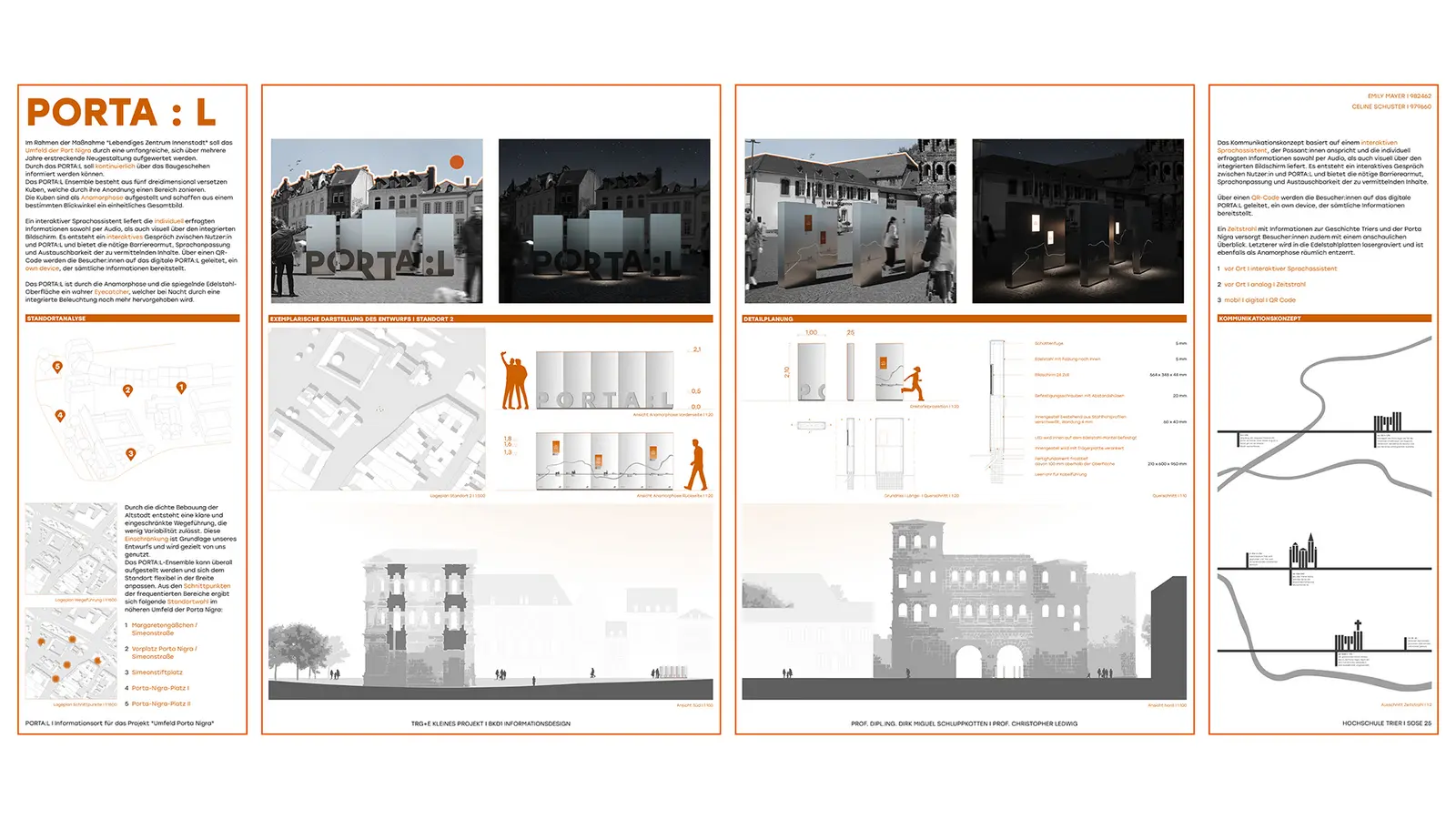Open the DETAILPLANUNG section header
The height and width of the screenshot is (819, 1456).
pos(965,318)
